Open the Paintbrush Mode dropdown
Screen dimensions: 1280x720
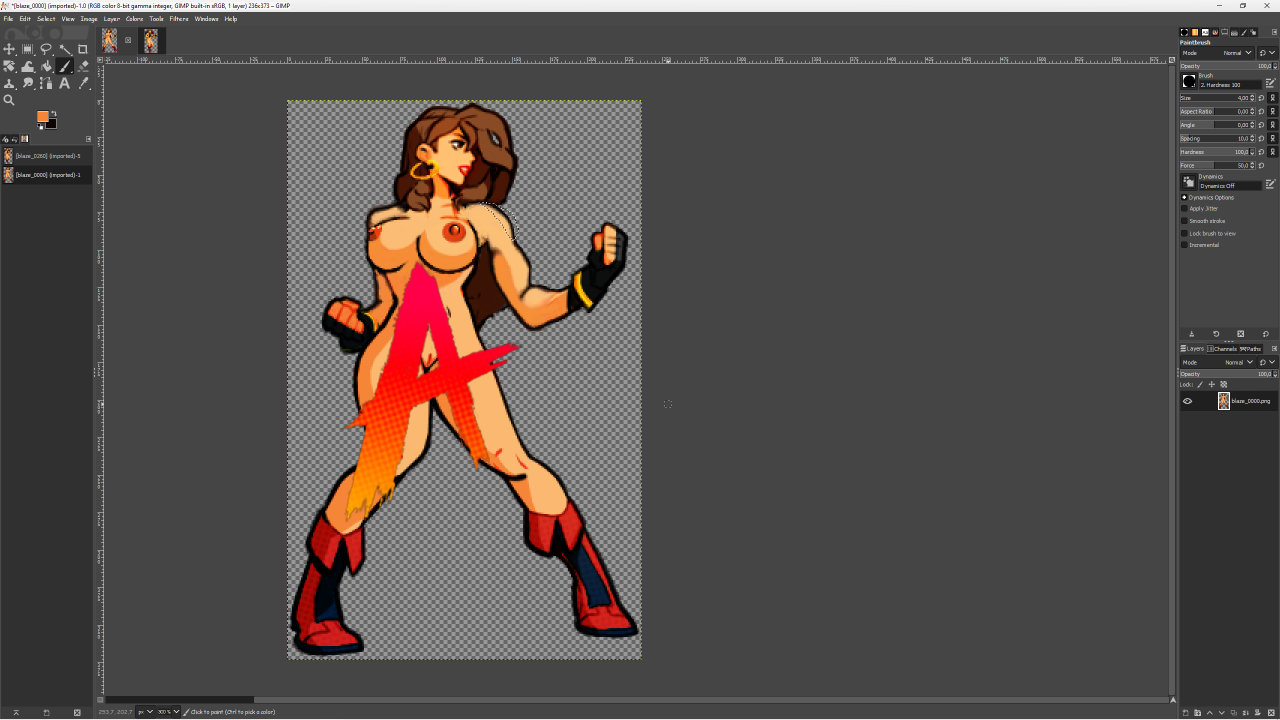(x=1216, y=53)
